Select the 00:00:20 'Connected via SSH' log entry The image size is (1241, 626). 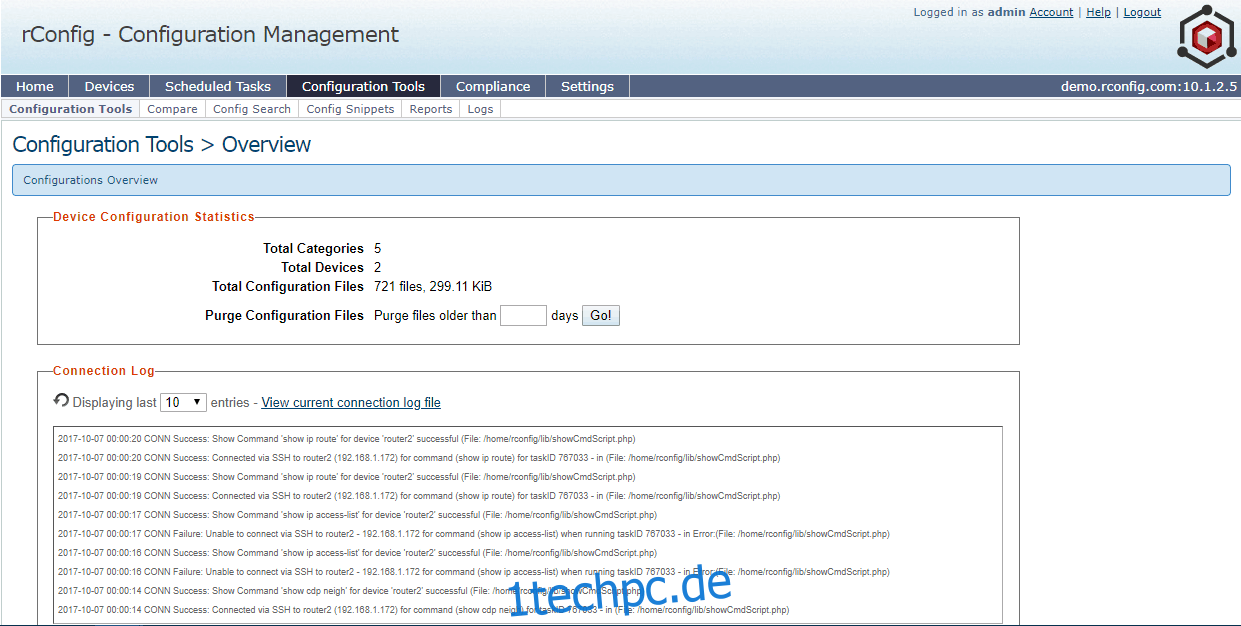click(x=419, y=458)
